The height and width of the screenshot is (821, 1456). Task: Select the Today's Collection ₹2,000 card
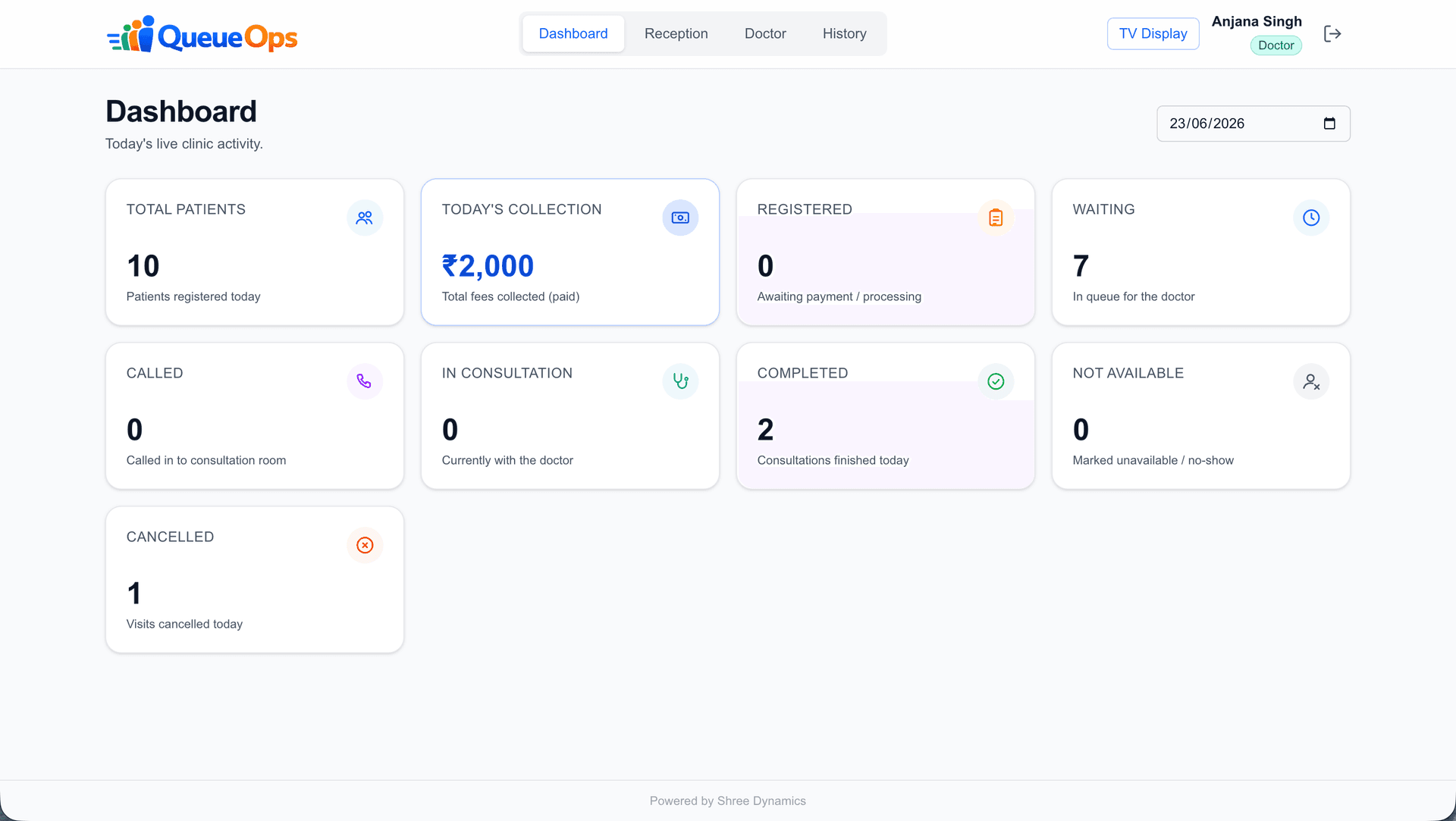[570, 252]
